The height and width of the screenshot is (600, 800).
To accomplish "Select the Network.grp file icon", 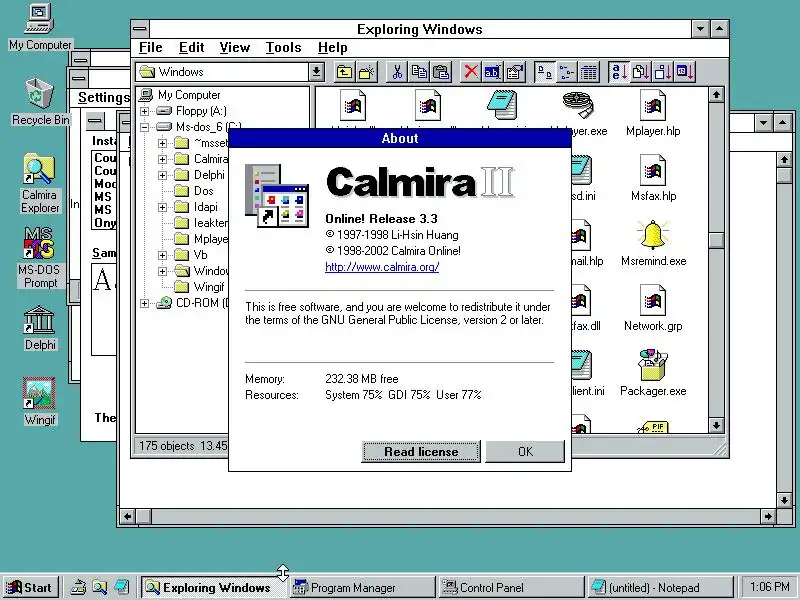I will pos(653,308).
